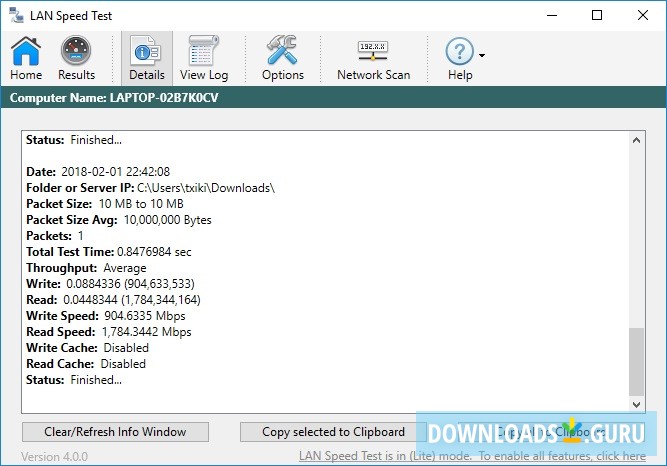Click the Date line 2018-02-01 22:42:08
The image size is (667, 466).
(98, 172)
